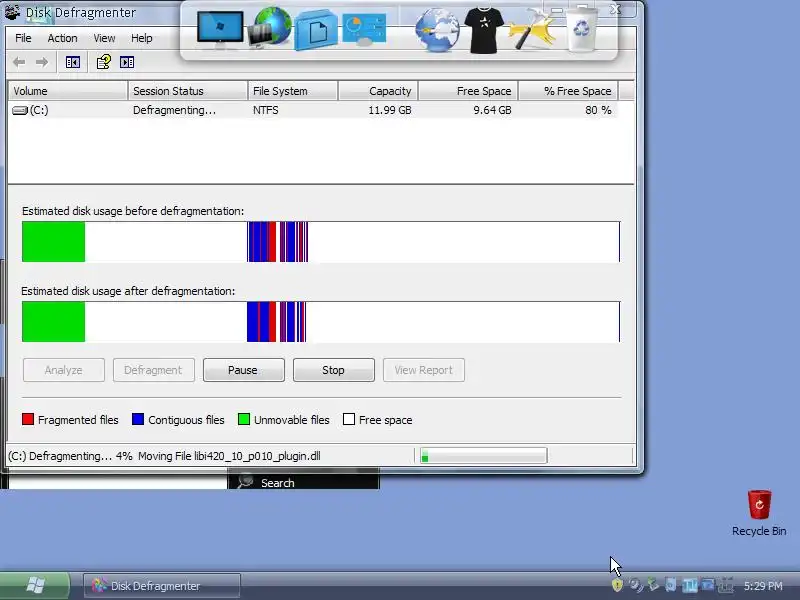Sort by the Free Space column header
800x600 pixels.
tap(468, 91)
